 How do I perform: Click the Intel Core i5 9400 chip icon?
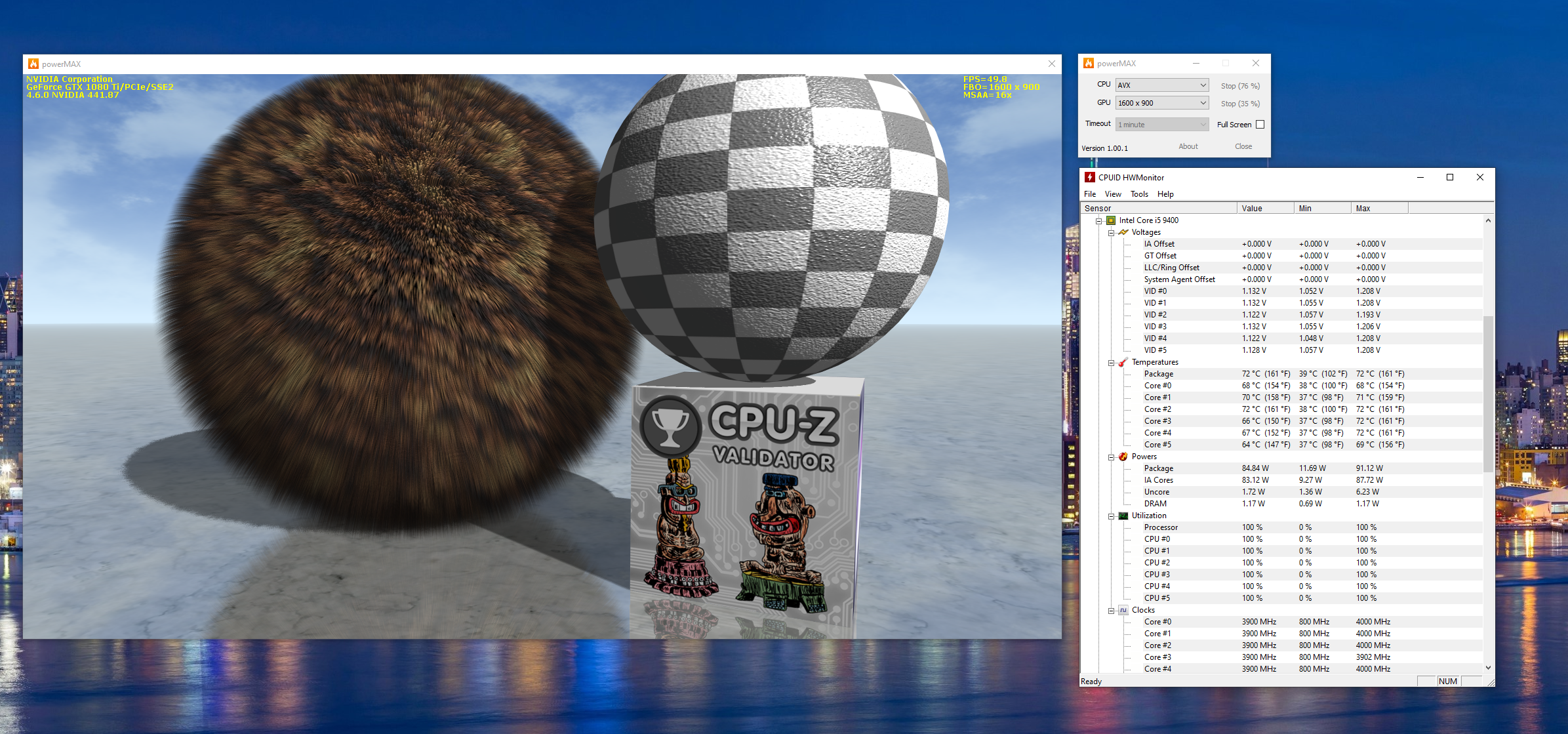[1111, 220]
